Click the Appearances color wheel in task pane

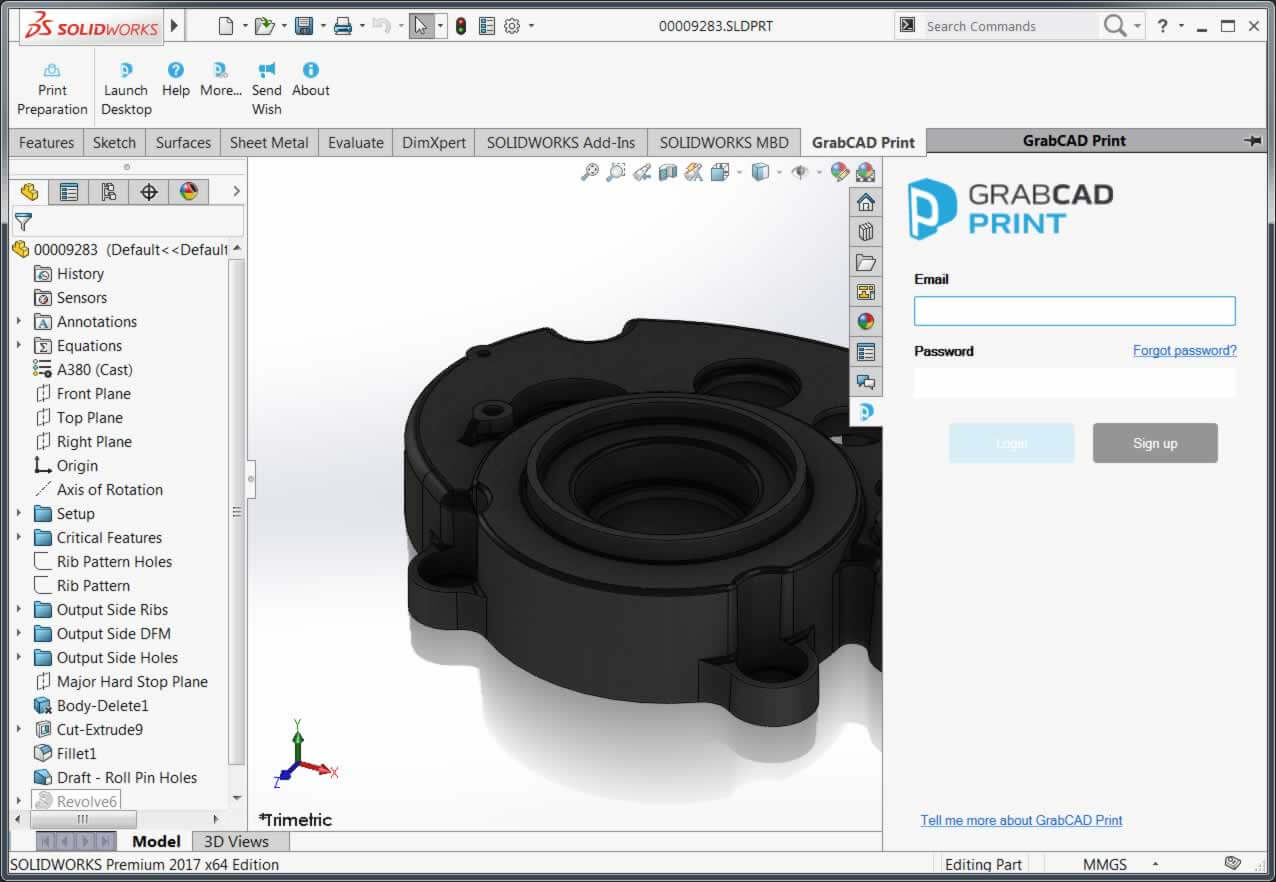click(865, 322)
